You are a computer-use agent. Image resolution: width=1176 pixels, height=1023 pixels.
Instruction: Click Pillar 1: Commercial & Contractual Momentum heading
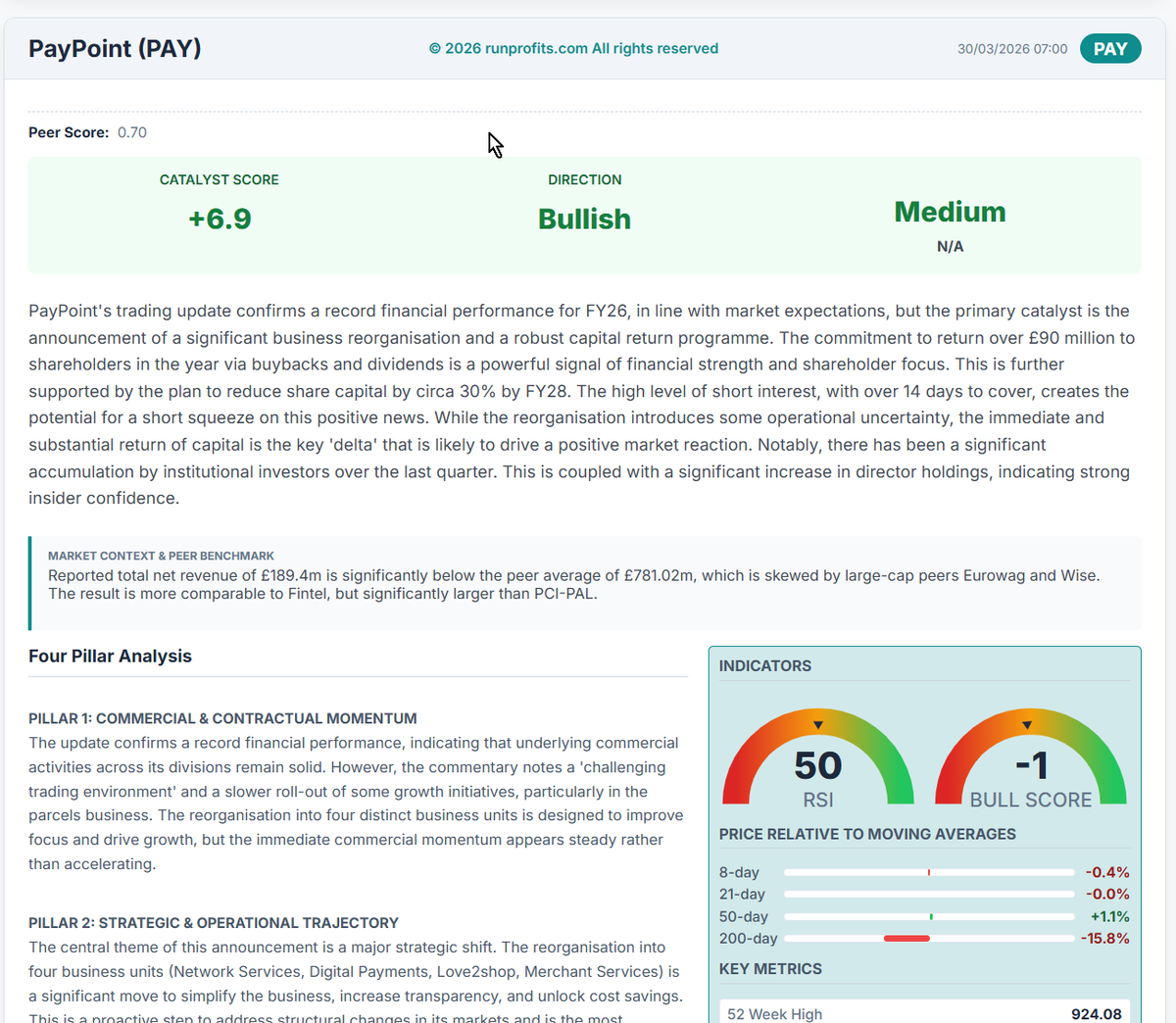click(222, 718)
